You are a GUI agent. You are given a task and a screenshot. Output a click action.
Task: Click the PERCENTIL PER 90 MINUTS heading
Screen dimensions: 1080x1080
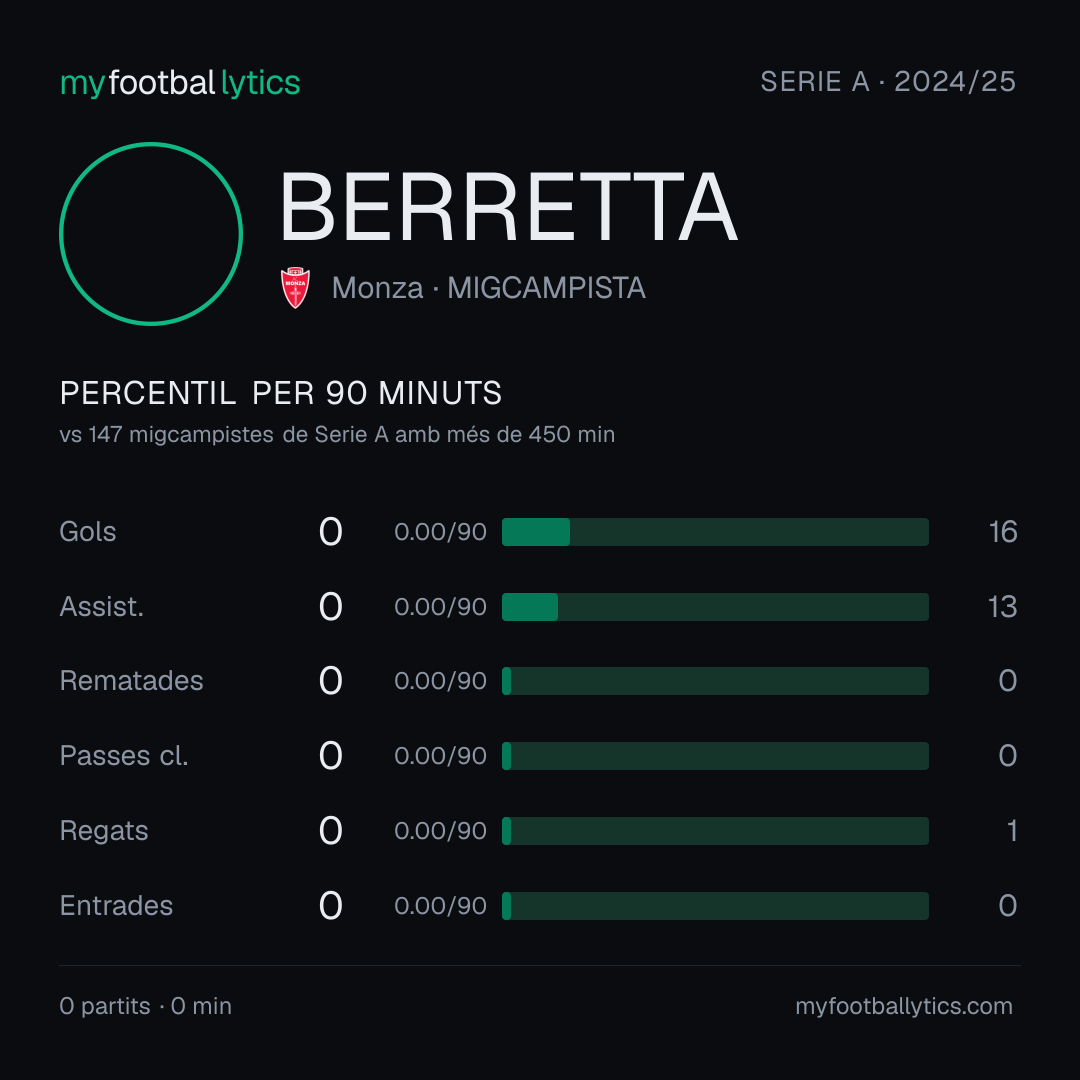[x=280, y=393]
